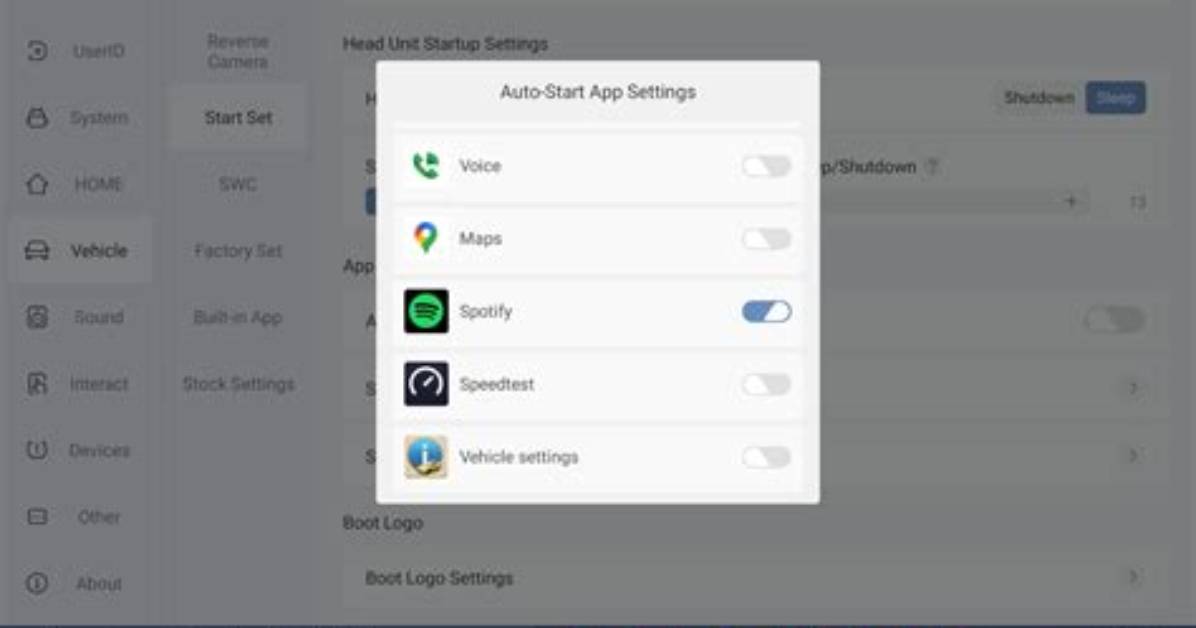Click the System sidebar icon
This screenshot has width=1196, height=628.
(x=37, y=118)
